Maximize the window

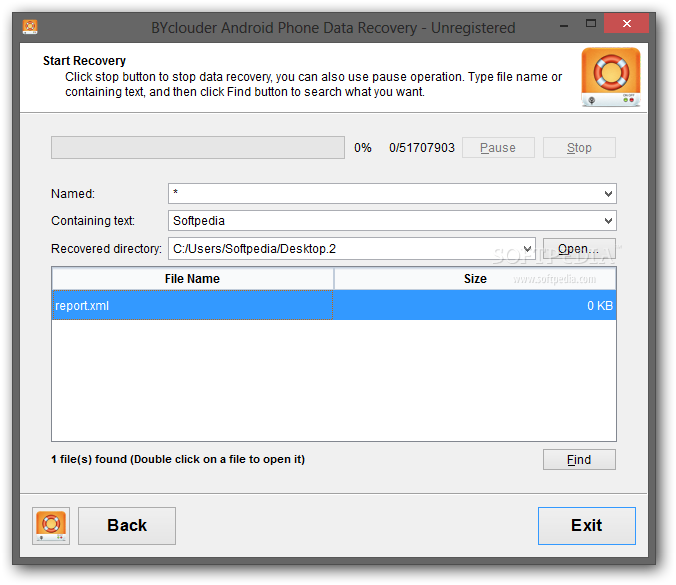pyautogui.click(x=591, y=24)
